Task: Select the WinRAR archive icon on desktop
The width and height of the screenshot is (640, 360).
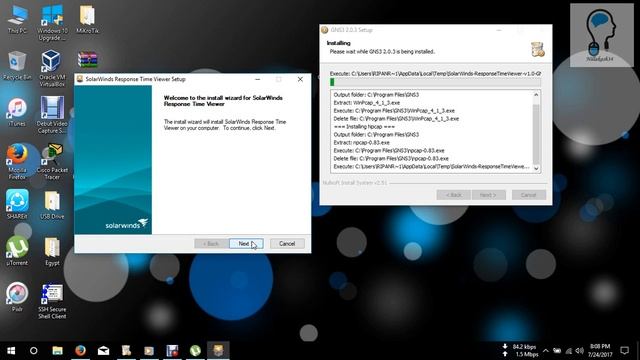Action: tap(87, 60)
